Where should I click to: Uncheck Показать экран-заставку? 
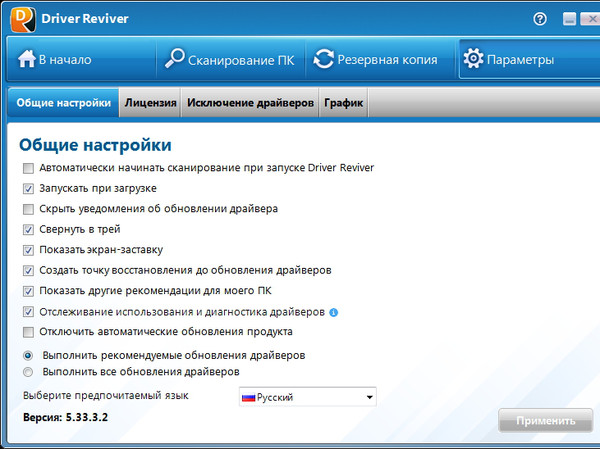[x=28, y=250]
